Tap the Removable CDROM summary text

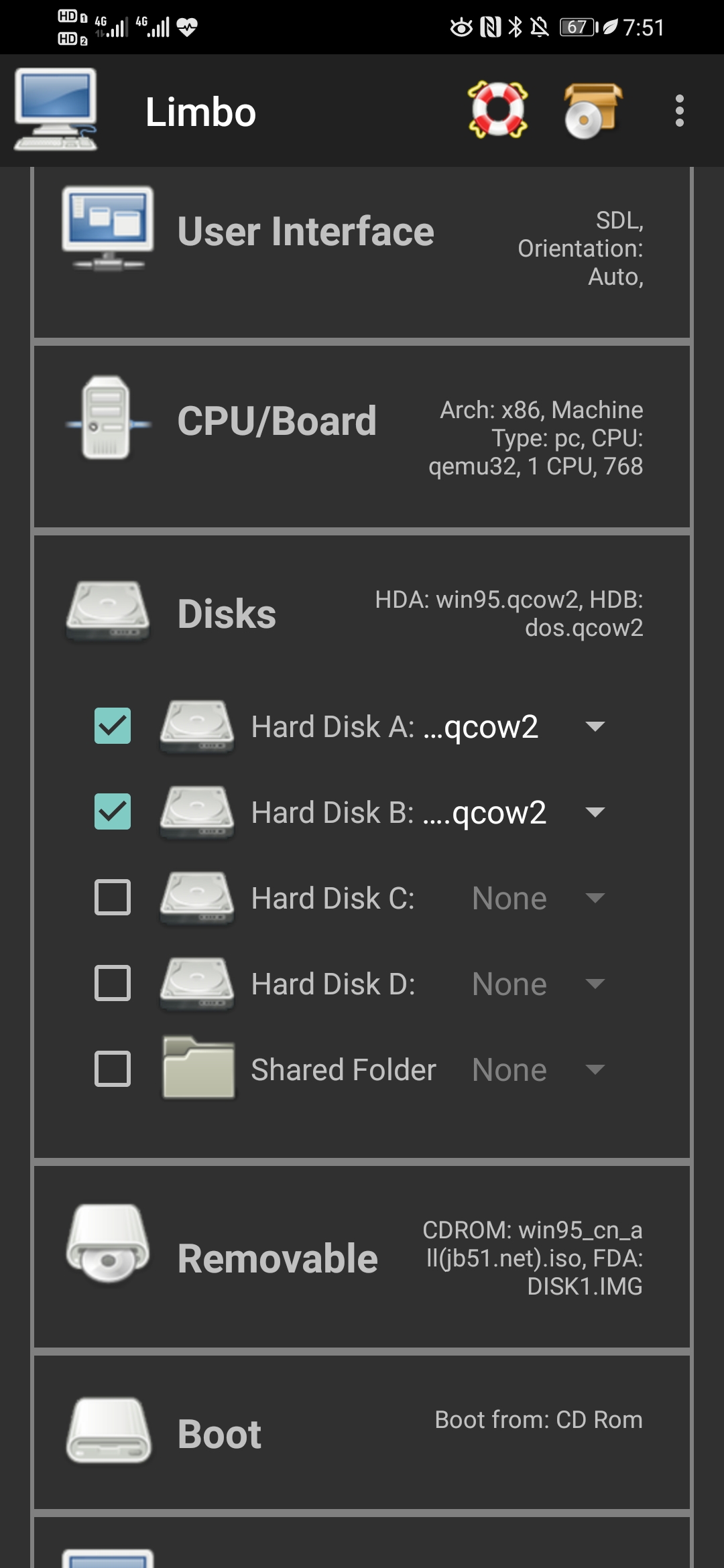pos(533,1258)
